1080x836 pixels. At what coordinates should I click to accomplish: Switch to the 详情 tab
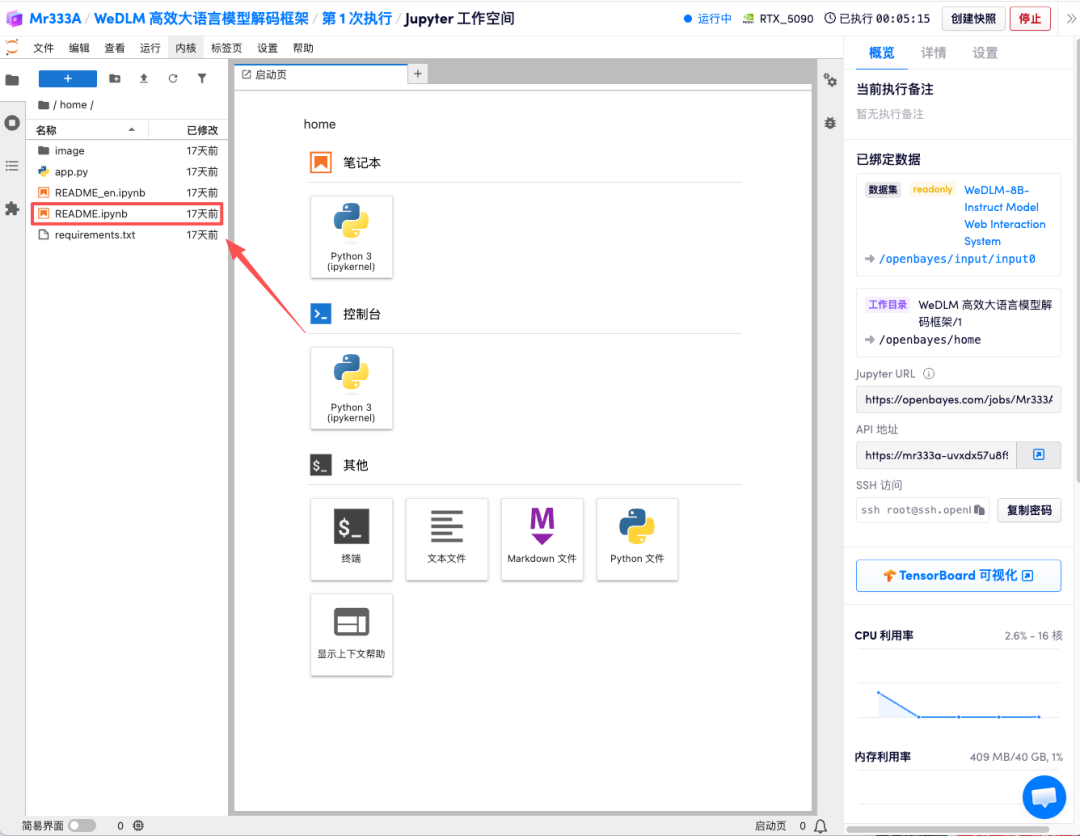933,53
